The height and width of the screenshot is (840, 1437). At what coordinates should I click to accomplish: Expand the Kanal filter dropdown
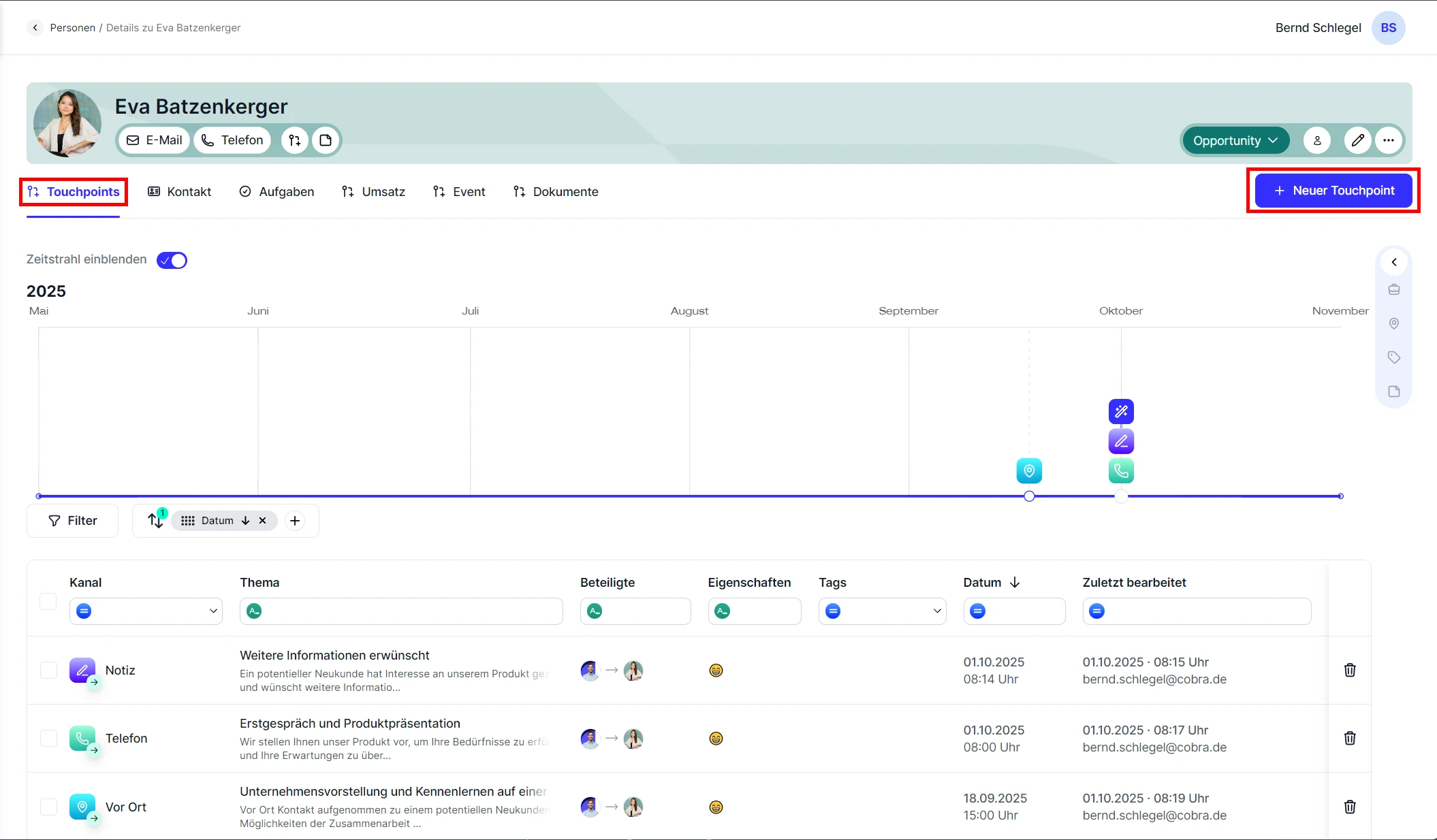tap(213, 611)
